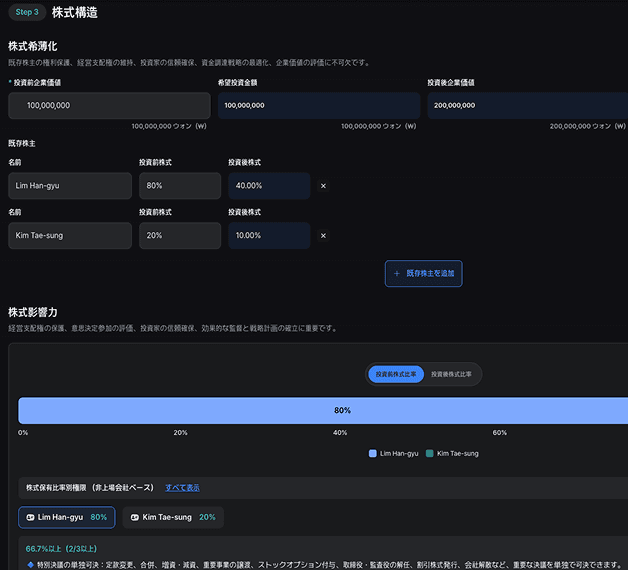Click the avatar icon on Lim Han-gyu chip
This screenshot has width=628, height=570.
(30, 517)
